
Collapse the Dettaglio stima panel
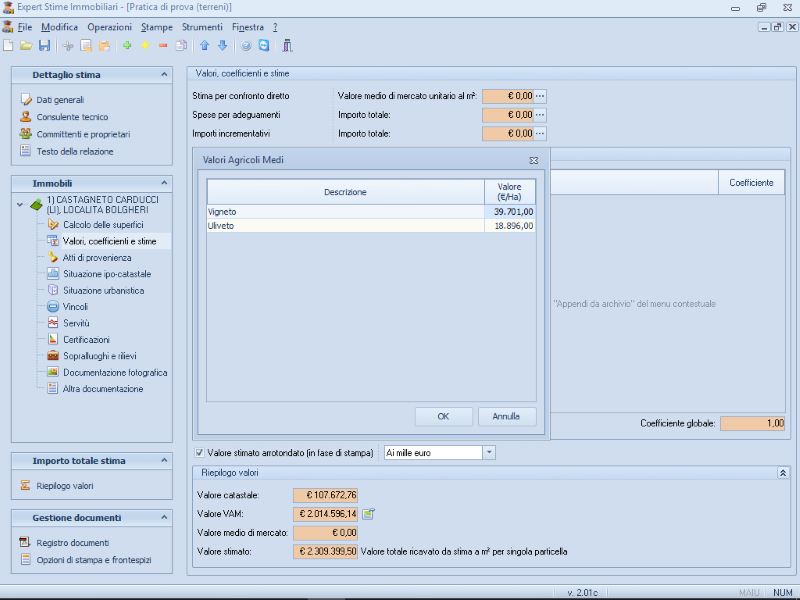click(x=164, y=74)
